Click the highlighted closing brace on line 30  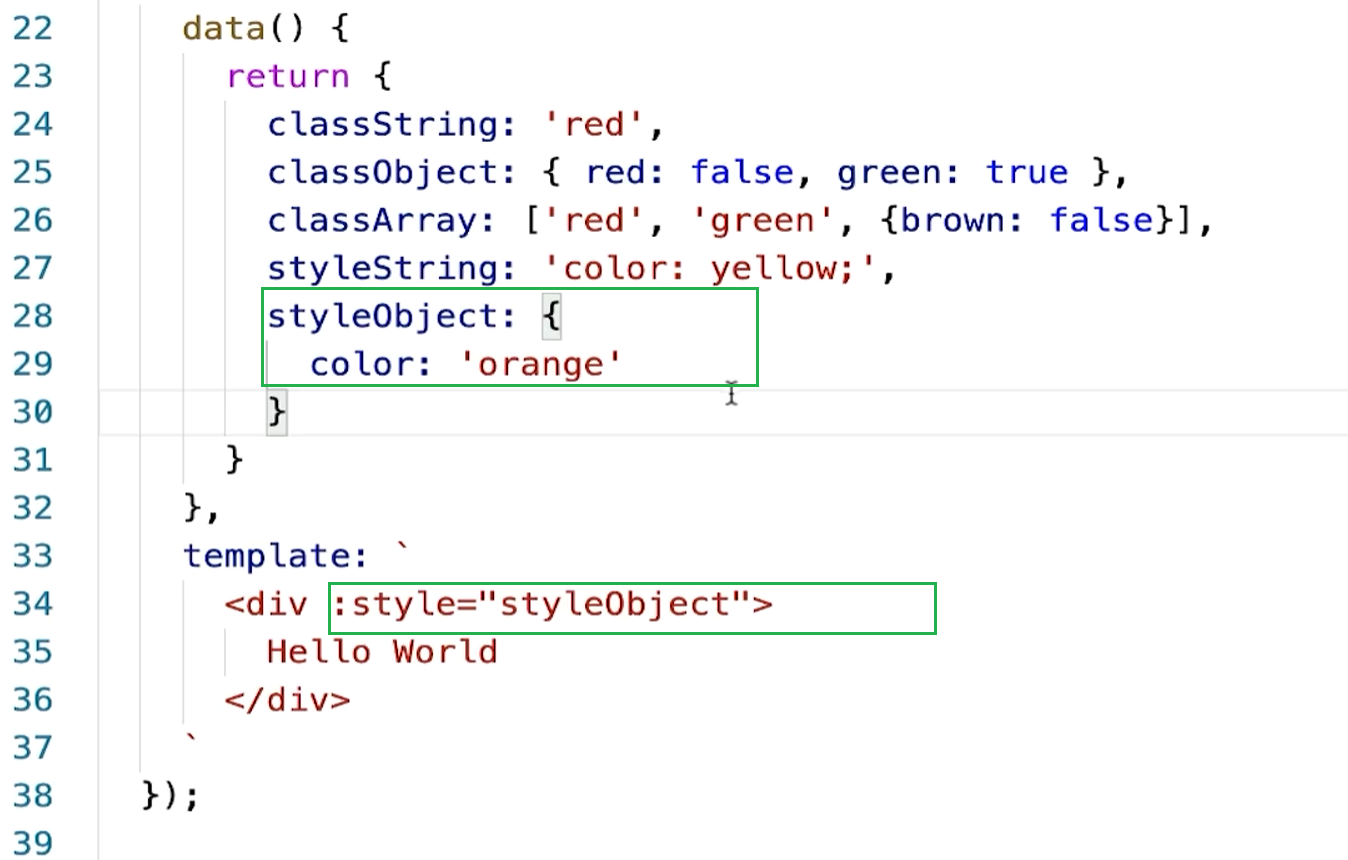(277, 412)
